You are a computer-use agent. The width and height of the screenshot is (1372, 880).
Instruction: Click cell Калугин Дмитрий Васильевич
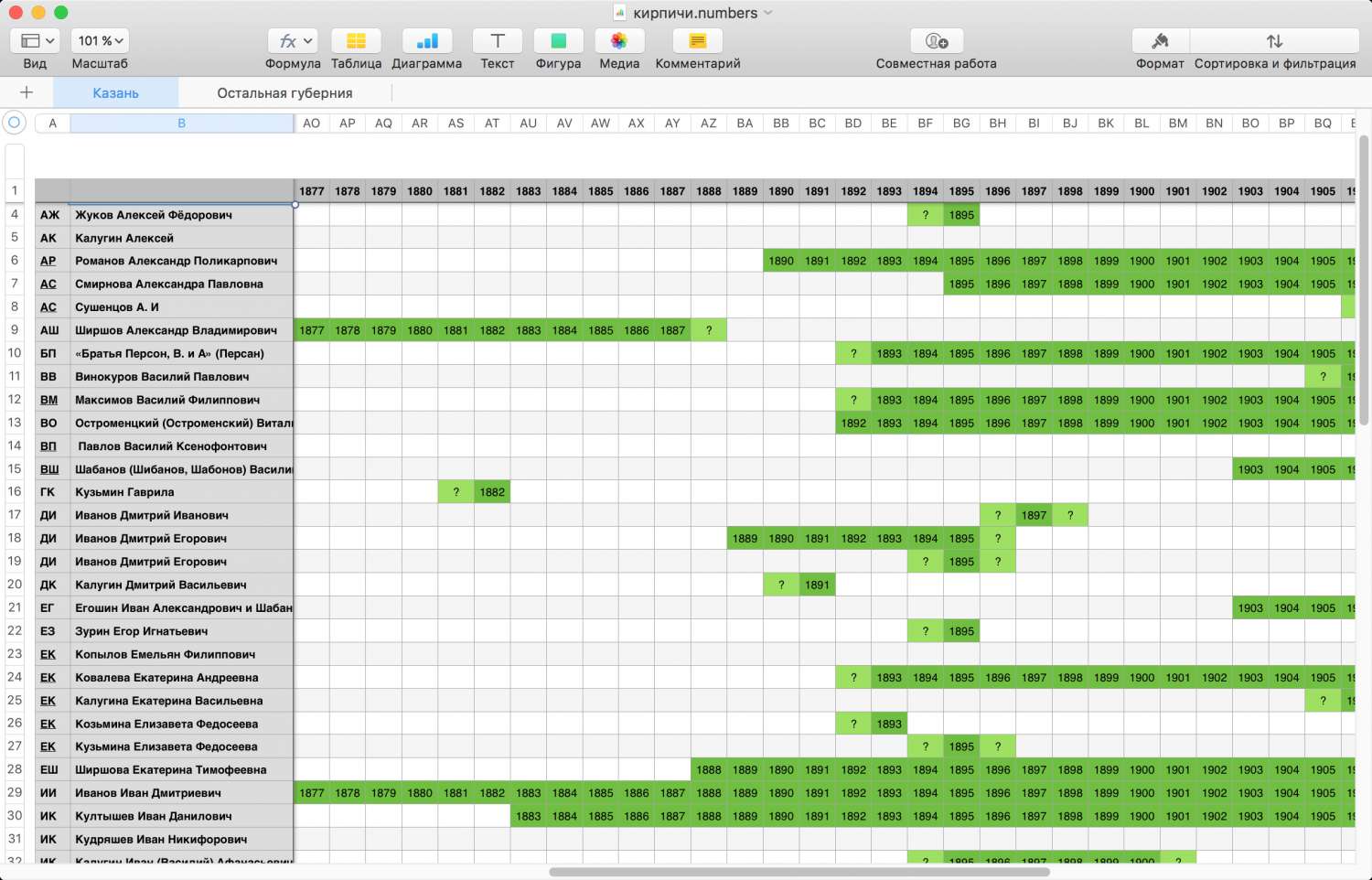pos(182,585)
